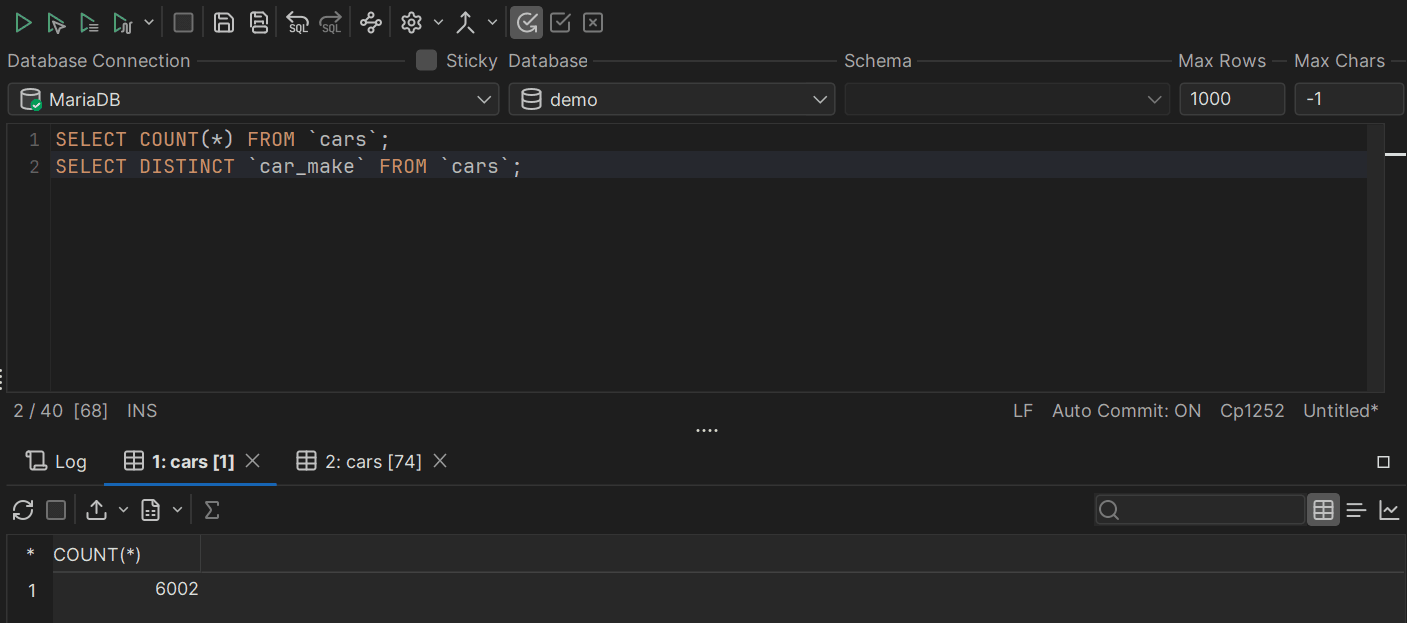Click the Max Rows input field

[x=1231, y=99]
